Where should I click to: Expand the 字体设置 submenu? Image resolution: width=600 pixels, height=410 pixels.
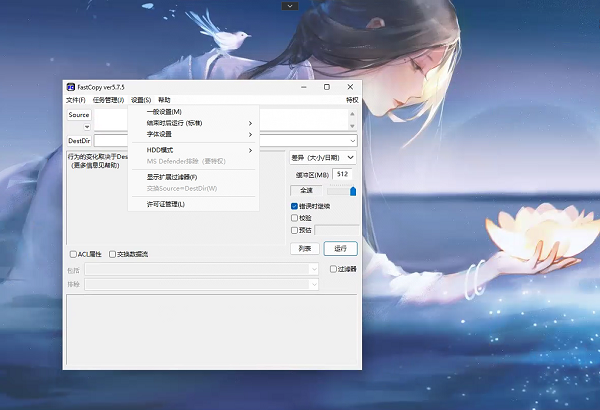tap(194, 134)
